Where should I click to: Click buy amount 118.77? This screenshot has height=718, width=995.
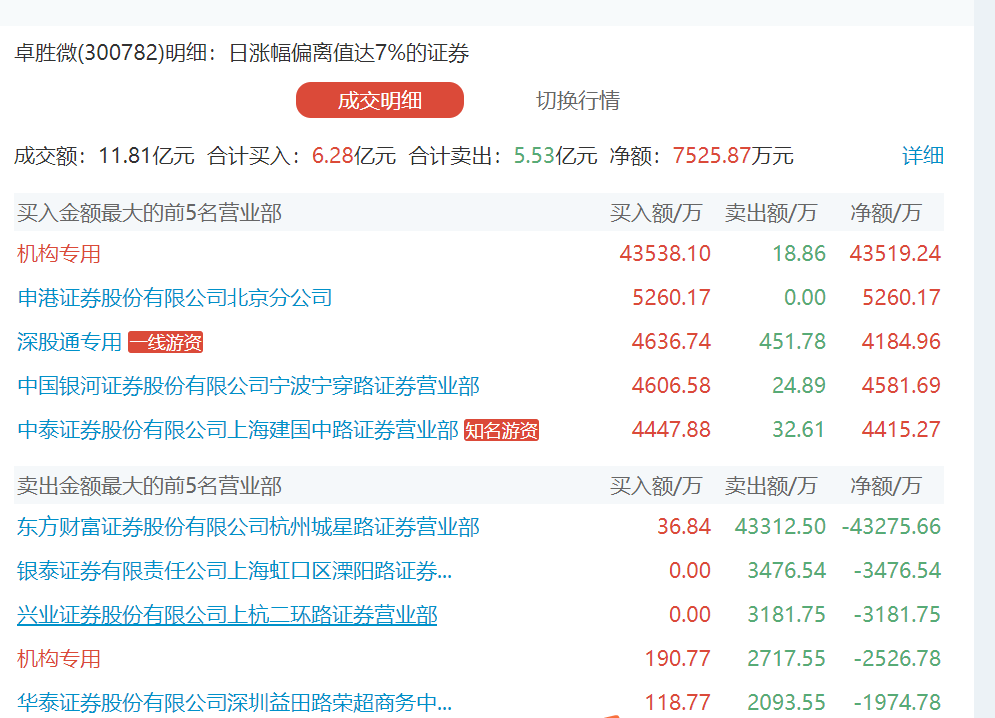678,702
